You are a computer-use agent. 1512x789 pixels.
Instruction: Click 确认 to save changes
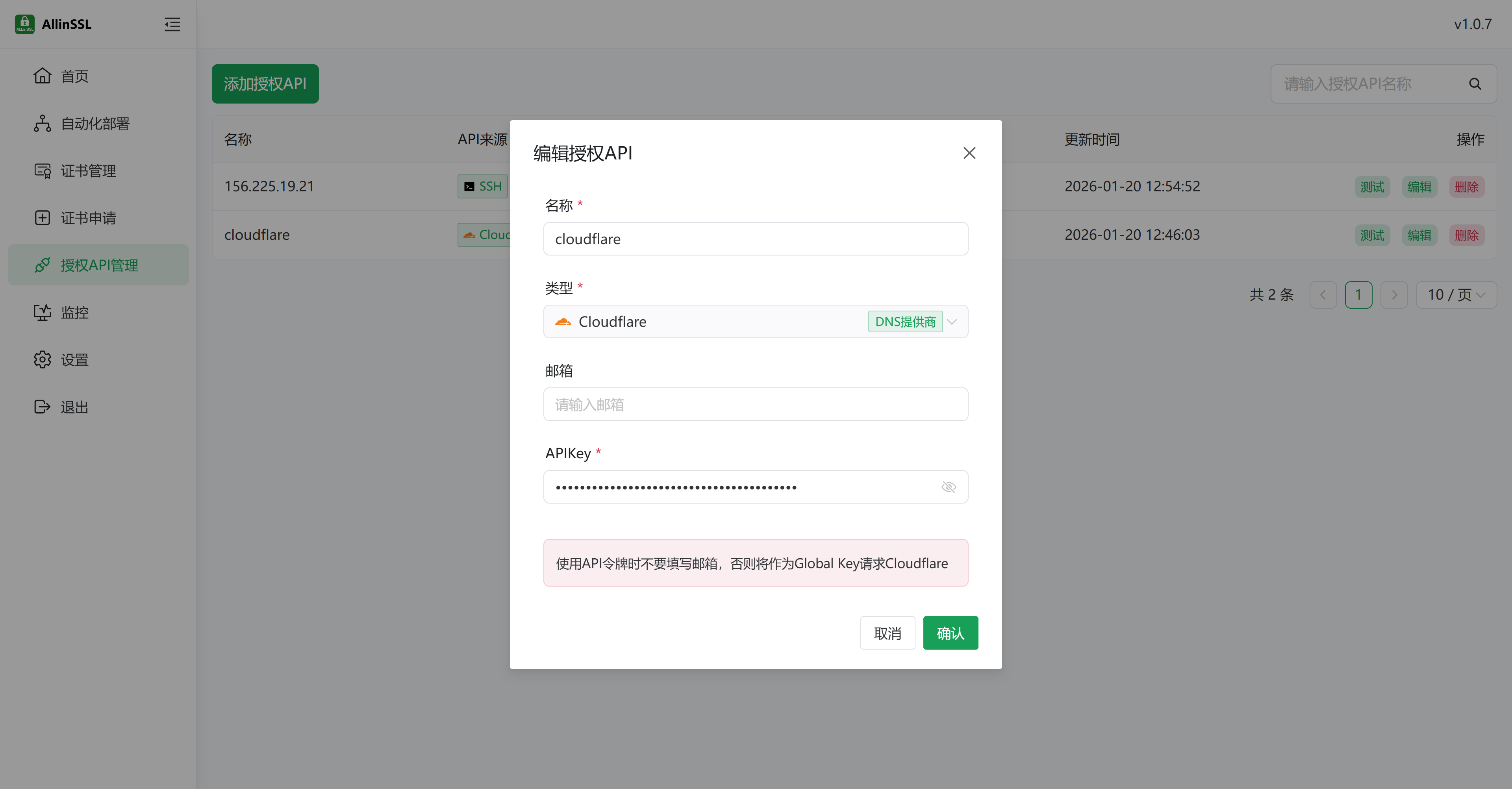pos(950,633)
